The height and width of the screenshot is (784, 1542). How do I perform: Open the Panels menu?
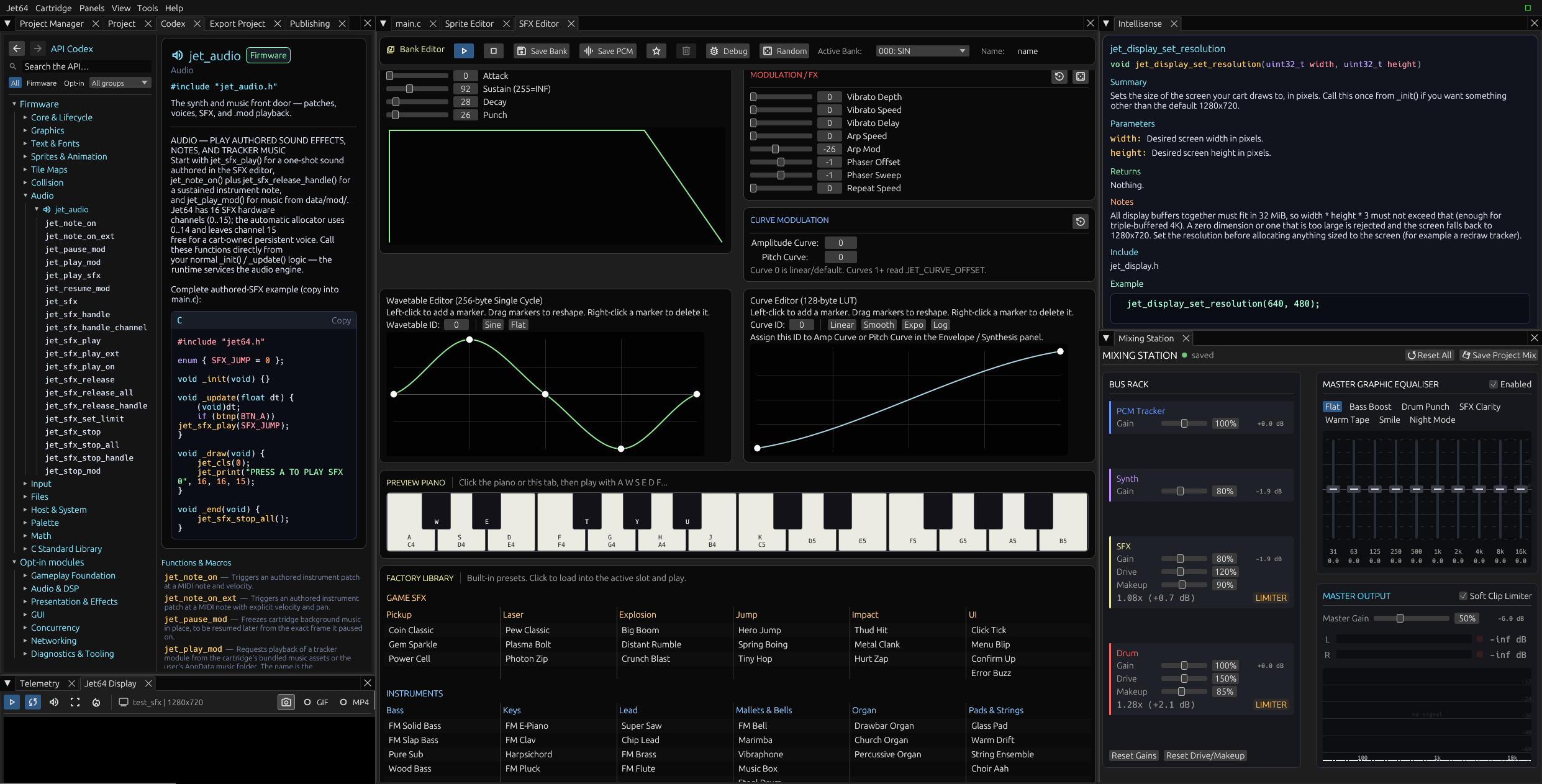click(92, 8)
